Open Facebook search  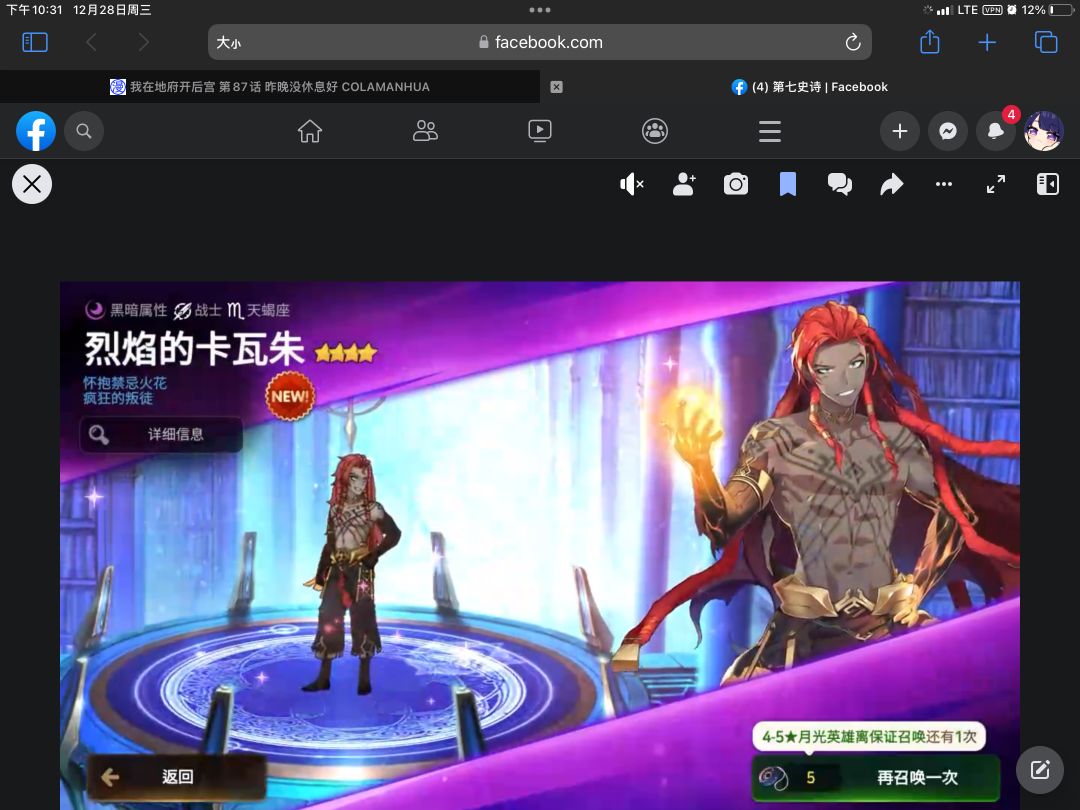coord(84,131)
